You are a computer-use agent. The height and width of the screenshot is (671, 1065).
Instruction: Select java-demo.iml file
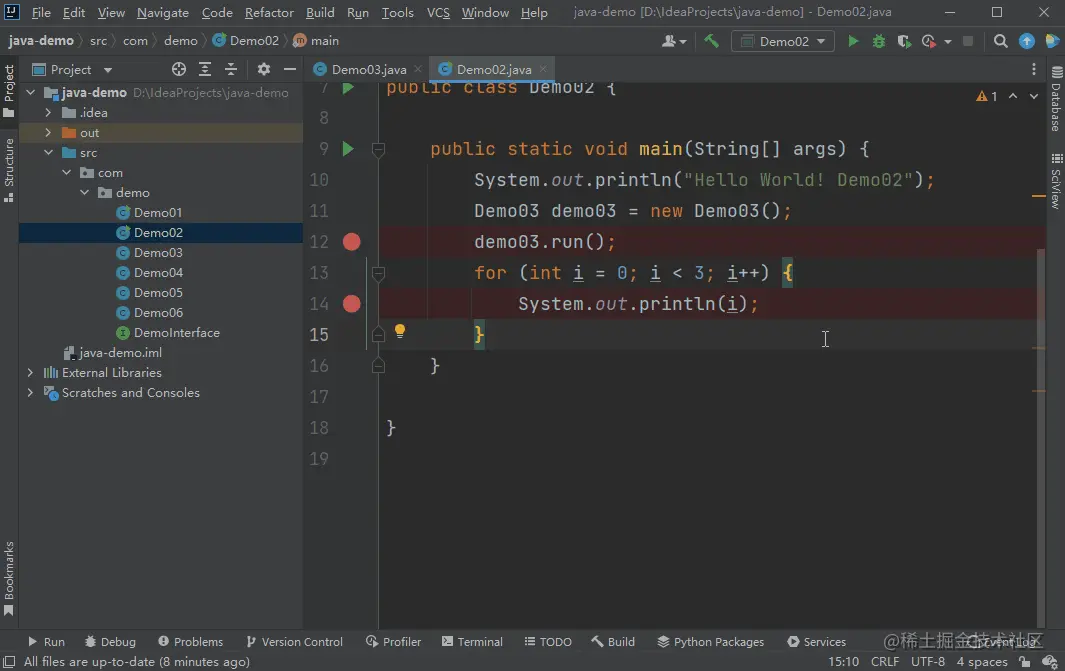(120, 352)
